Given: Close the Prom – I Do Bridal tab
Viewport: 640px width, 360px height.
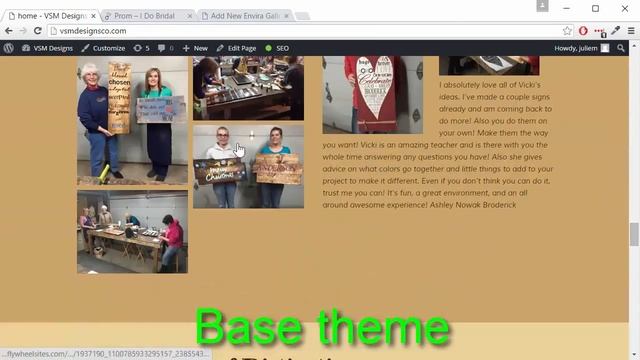Looking at the screenshot, I should pos(190,16).
